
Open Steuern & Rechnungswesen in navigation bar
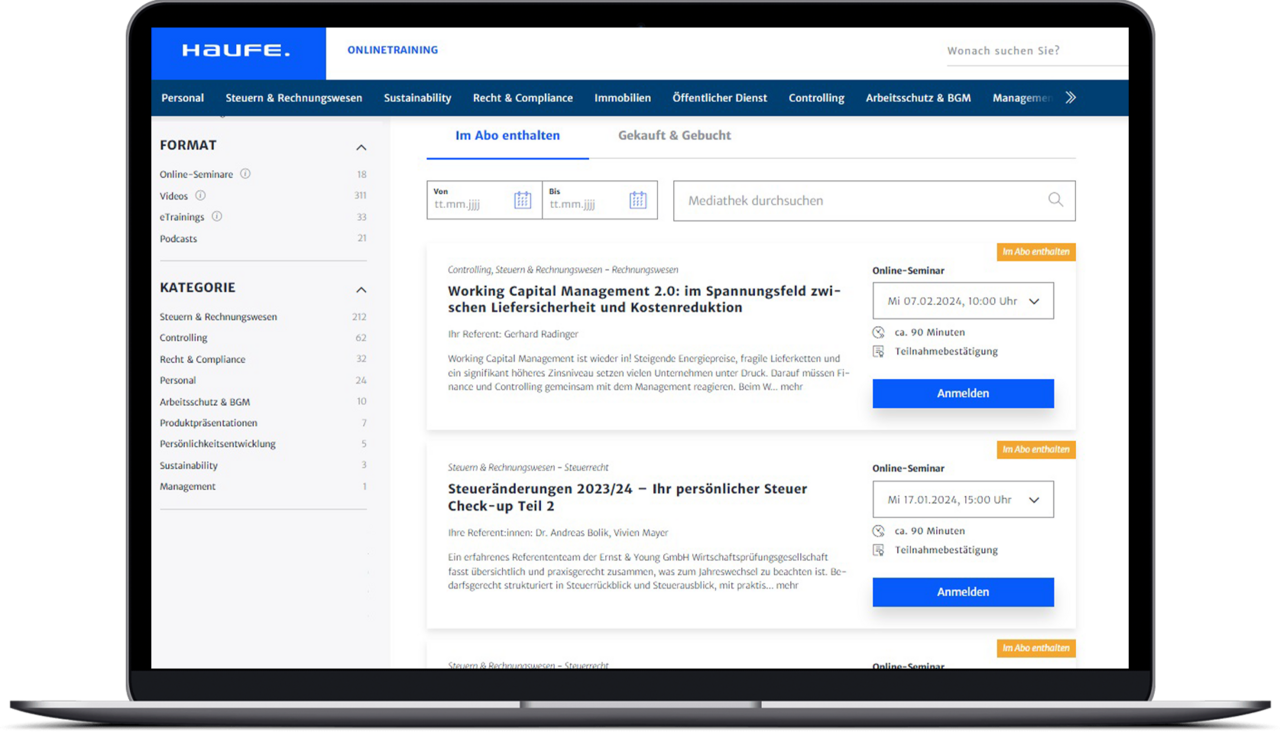tap(293, 98)
